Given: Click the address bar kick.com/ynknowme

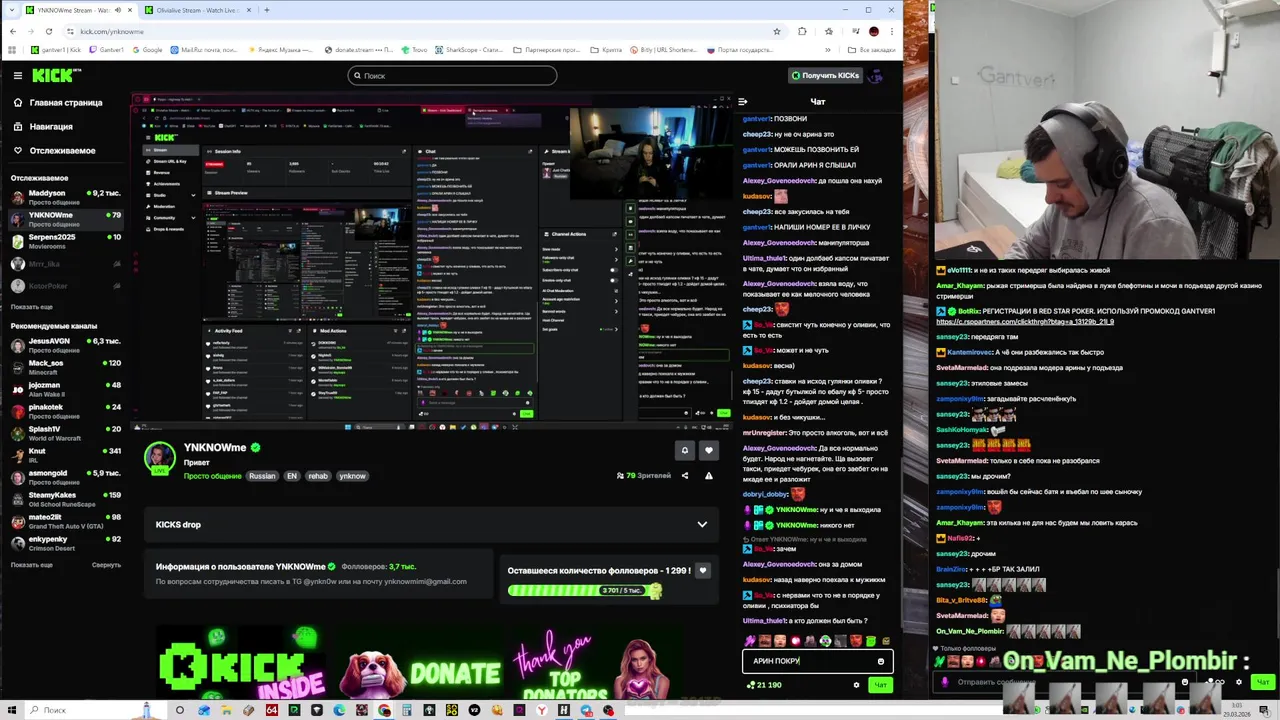Looking at the screenshot, I should click(112, 31).
